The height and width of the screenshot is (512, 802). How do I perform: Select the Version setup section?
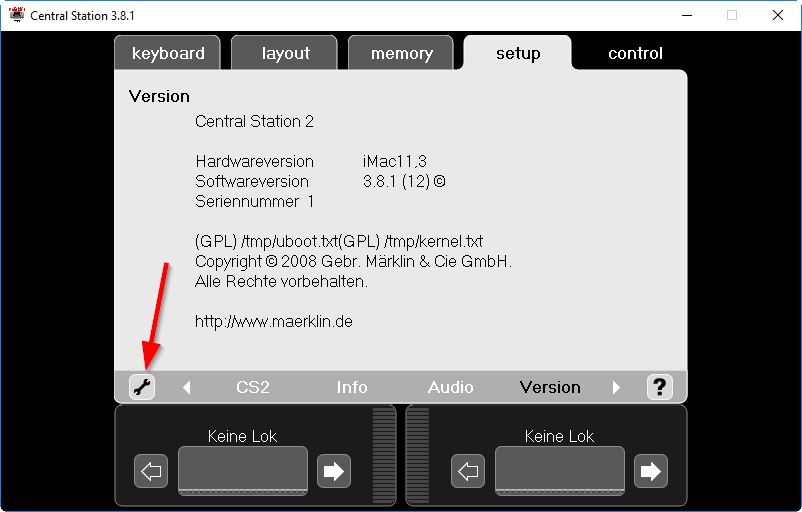coord(550,387)
